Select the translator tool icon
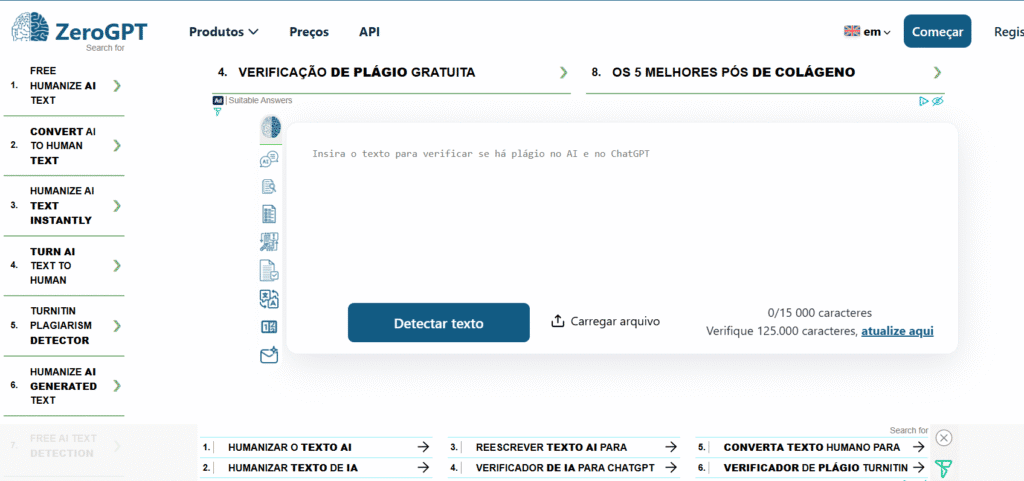Viewport: 1024px width, 481px height. [x=269, y=299]
